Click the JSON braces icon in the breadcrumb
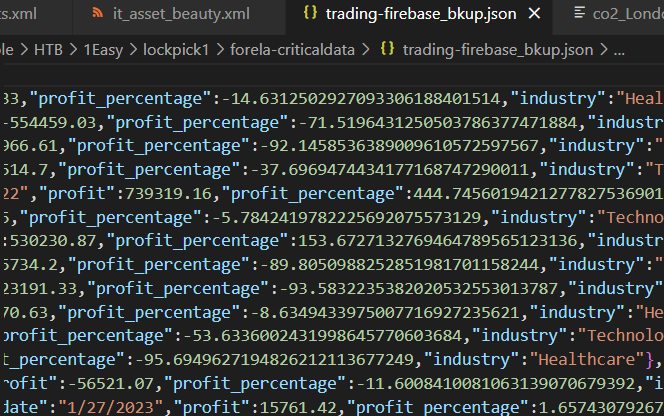 387,49
